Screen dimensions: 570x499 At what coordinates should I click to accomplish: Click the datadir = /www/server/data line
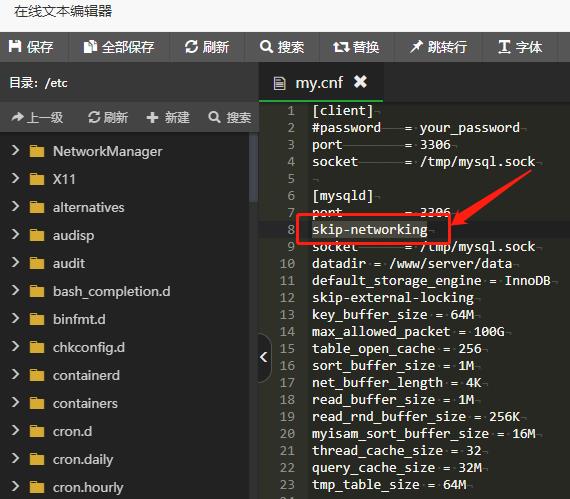click(x=412, y=263)
